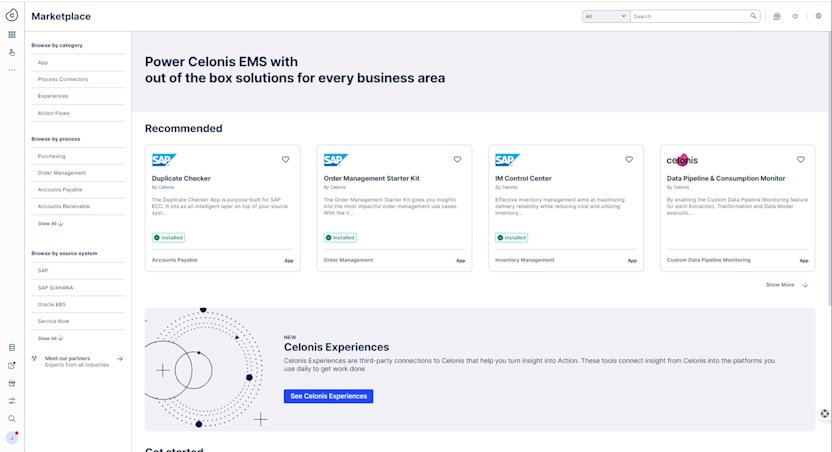Viewport: 832px width, 452px height.
Task: Click the SAP logo on the Duplicate Checker card
Action: click(164, 160)
